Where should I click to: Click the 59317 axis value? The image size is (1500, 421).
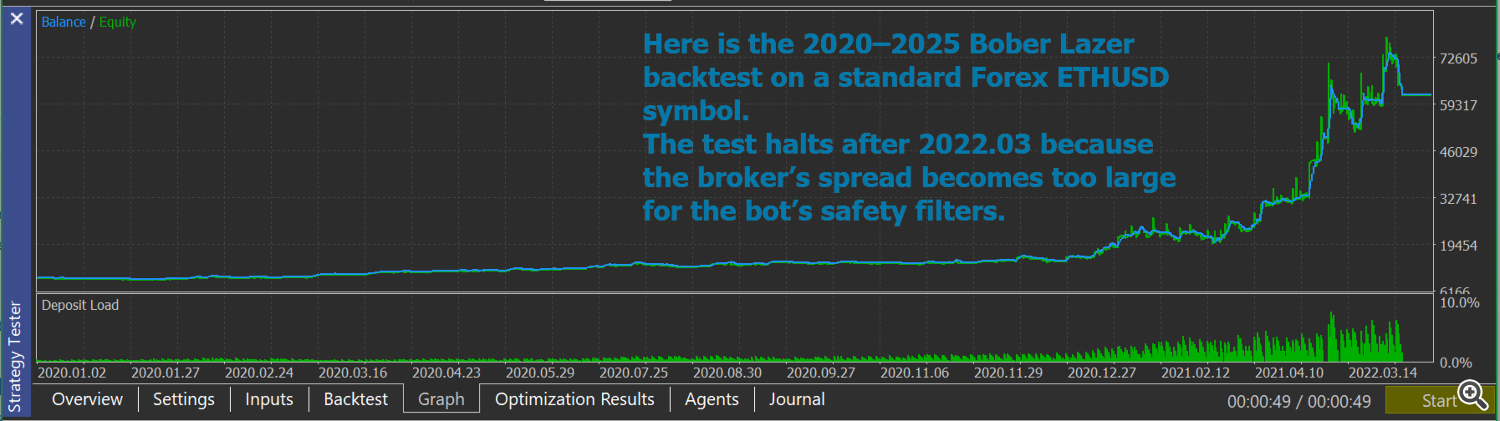click(1458, 105)
